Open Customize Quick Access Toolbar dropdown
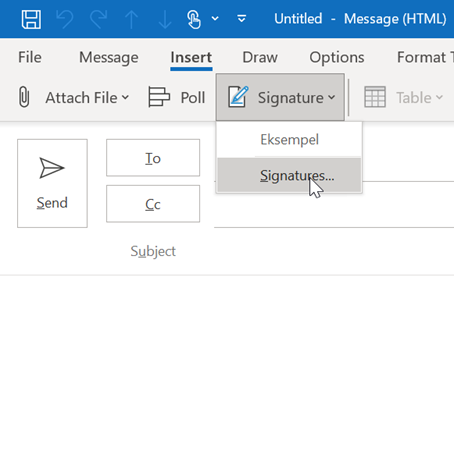 (242, 19)
